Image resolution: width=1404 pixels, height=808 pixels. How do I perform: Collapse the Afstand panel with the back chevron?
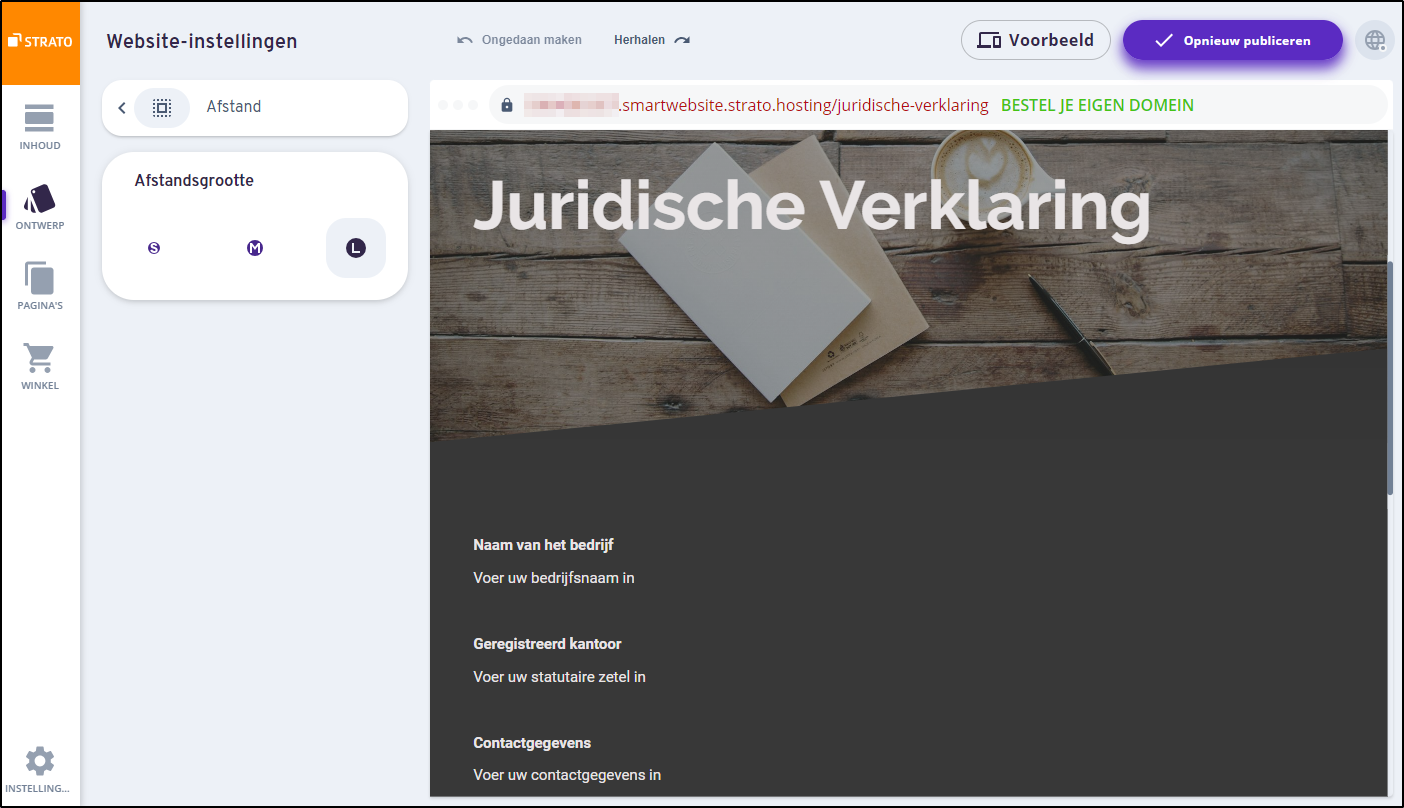(x=122, y=107)
